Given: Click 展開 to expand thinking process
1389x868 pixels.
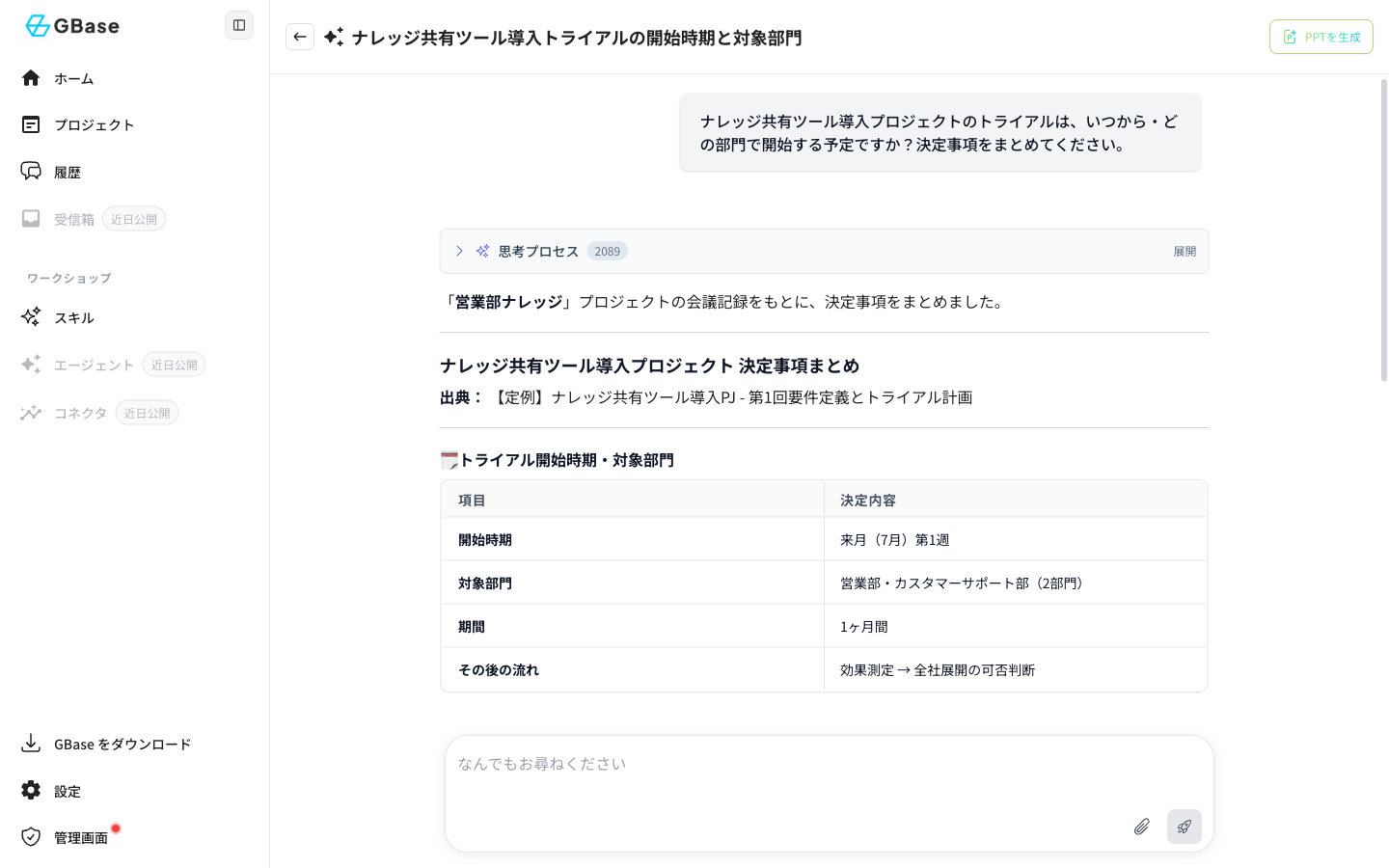Looking at the screenshot, I should [1185, 251].
